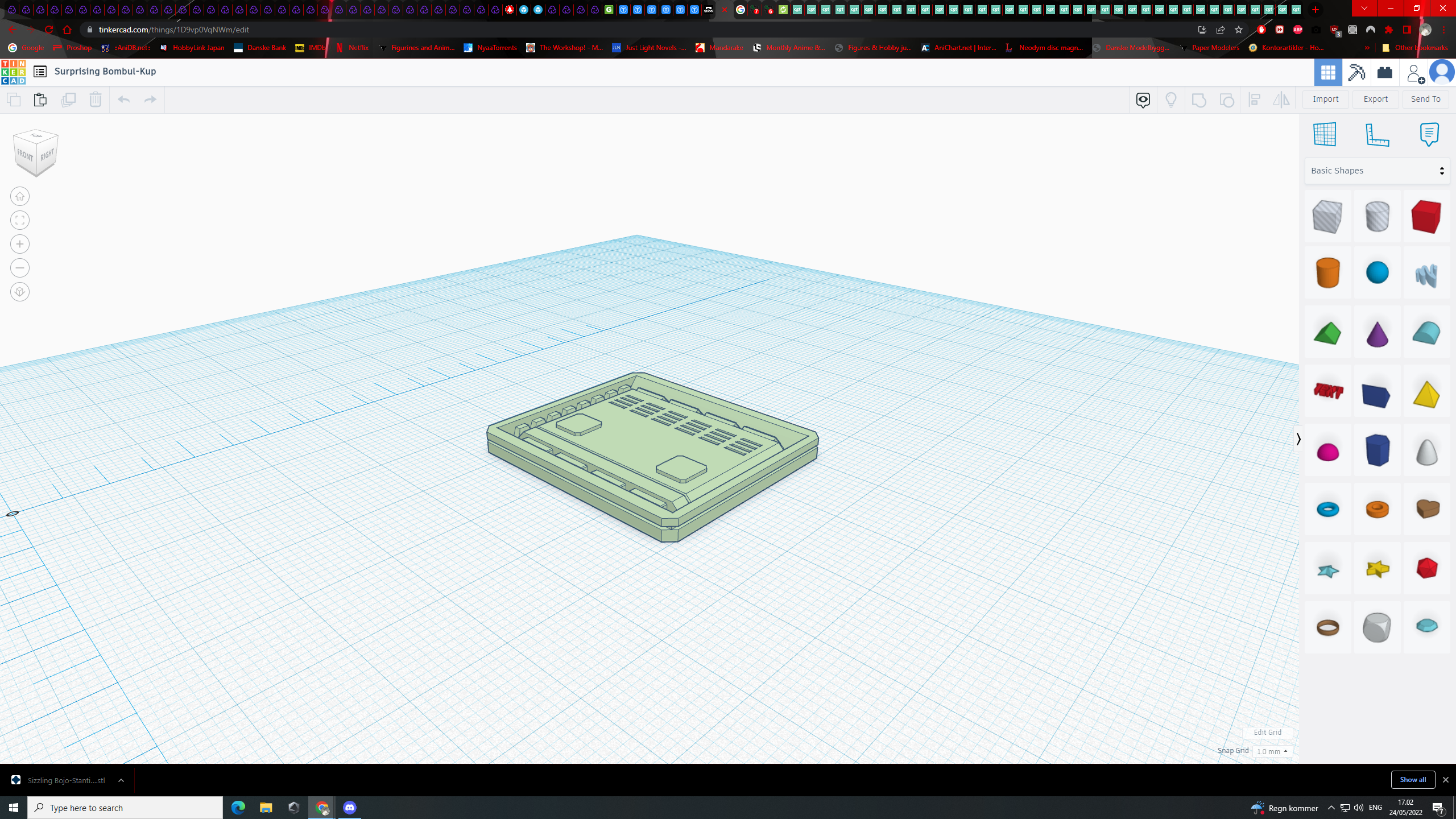
Task: Select the orange Cylinder shape
Action: click(x=1327, y=272)
